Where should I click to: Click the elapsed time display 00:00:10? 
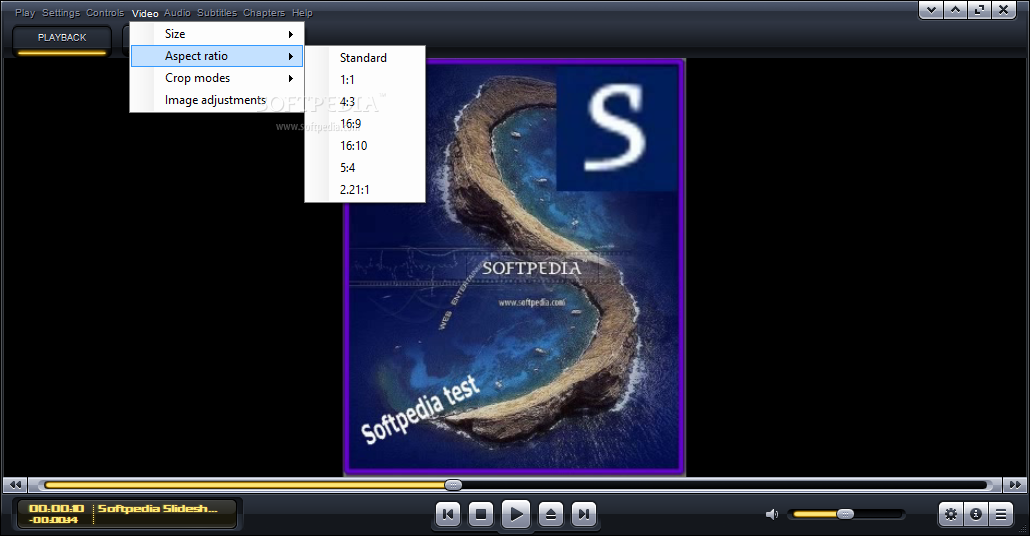(x=56, y=508)
